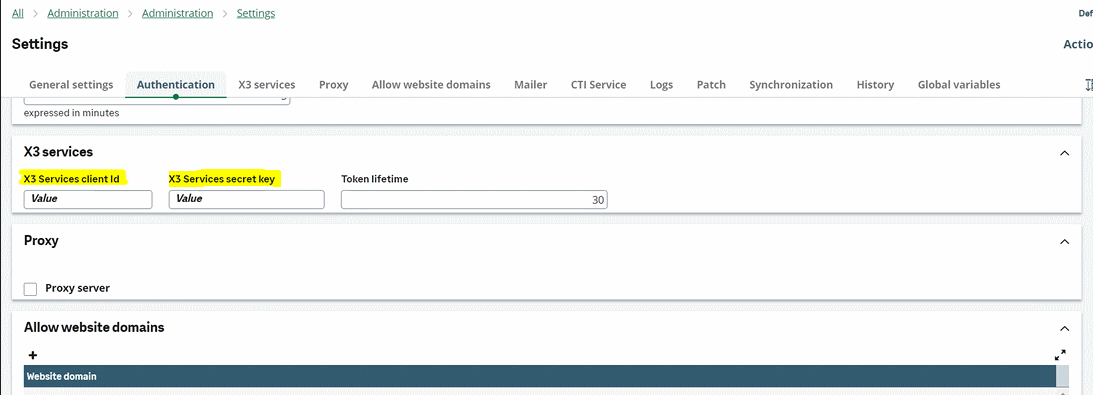This screenshot has width=1093, height=395.
Task: Open the Mailer tab
Action: [530, 84]
